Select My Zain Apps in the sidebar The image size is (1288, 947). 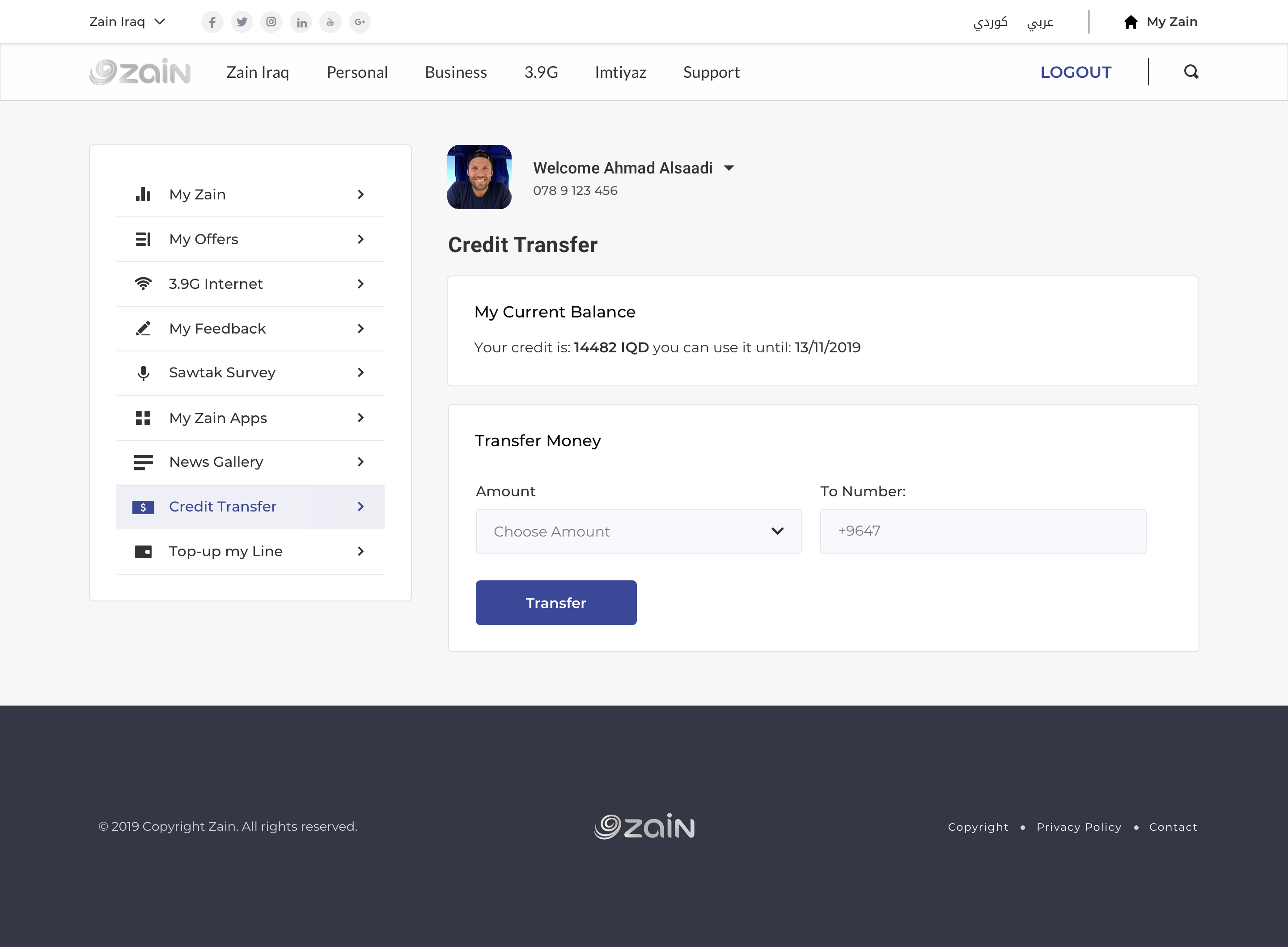click(x=250, y=418)
